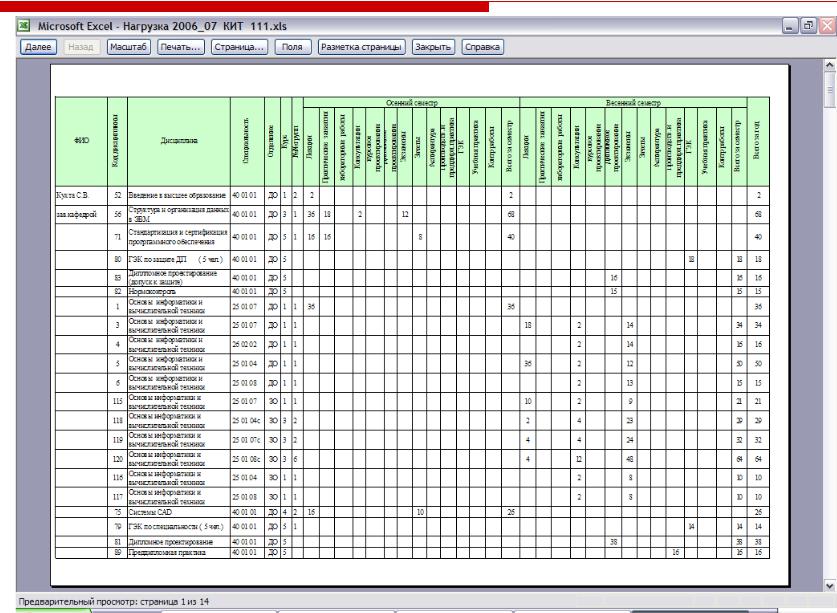The height and width of the screenshot is (613, 837).
Task: Click specialty cell '25 01 08c'
Action: point(247,459)
